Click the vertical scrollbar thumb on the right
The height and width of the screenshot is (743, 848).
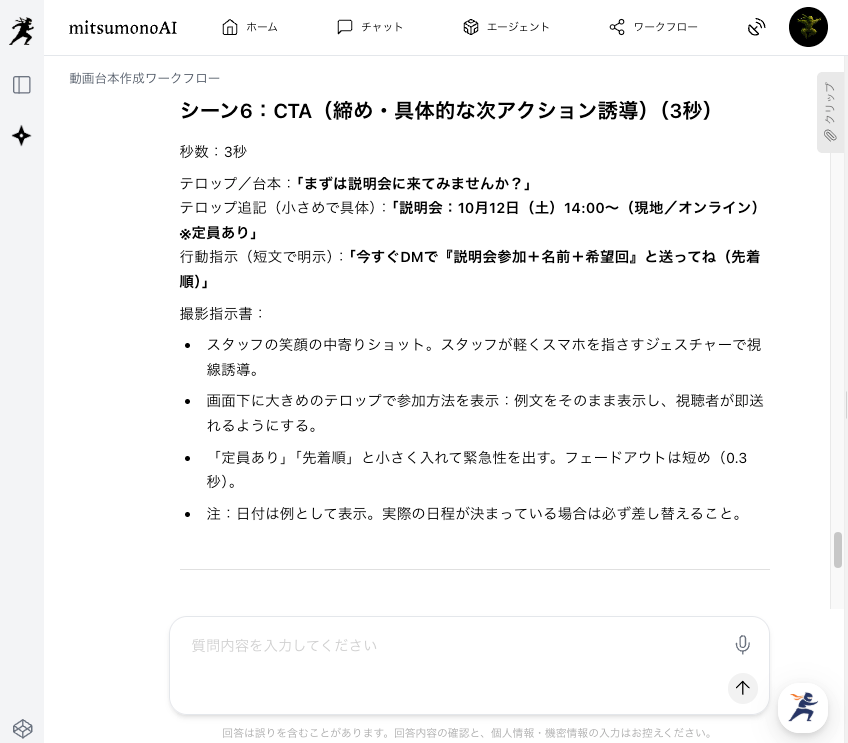coord(838,550)
